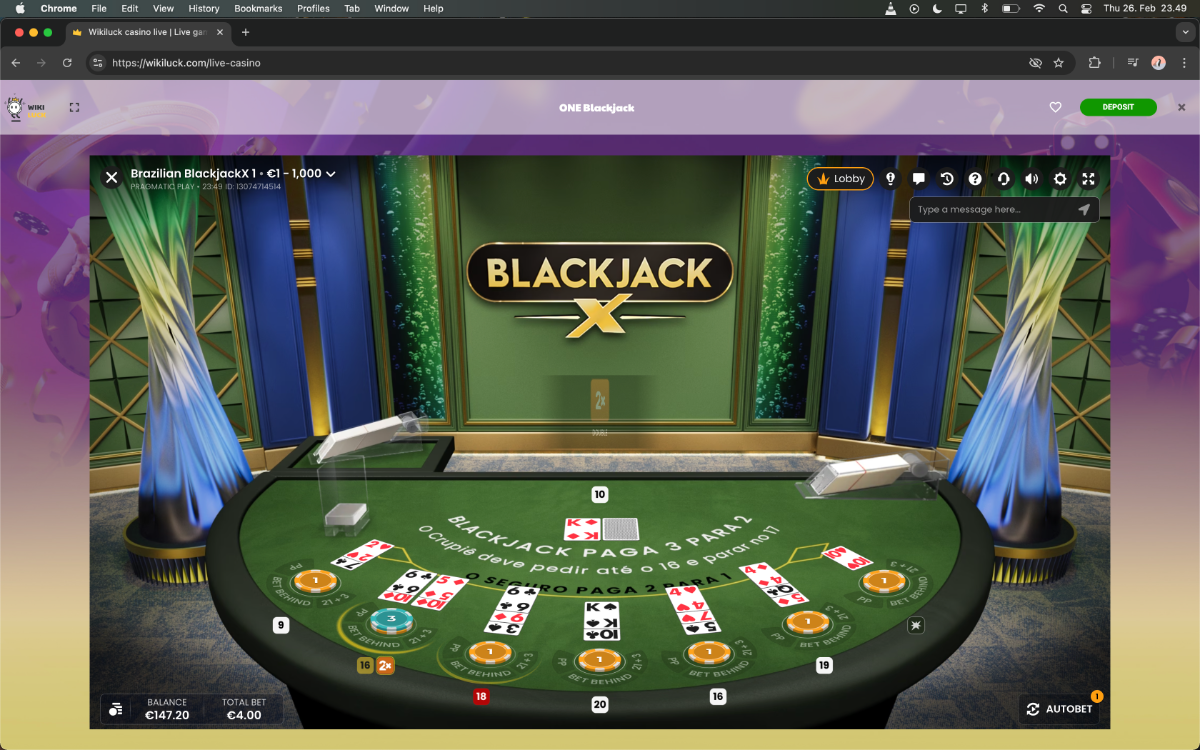Viewport: 1200px width, 750px height.
Task: Open game settings gear icon
Action: (x=1060, y=179)
